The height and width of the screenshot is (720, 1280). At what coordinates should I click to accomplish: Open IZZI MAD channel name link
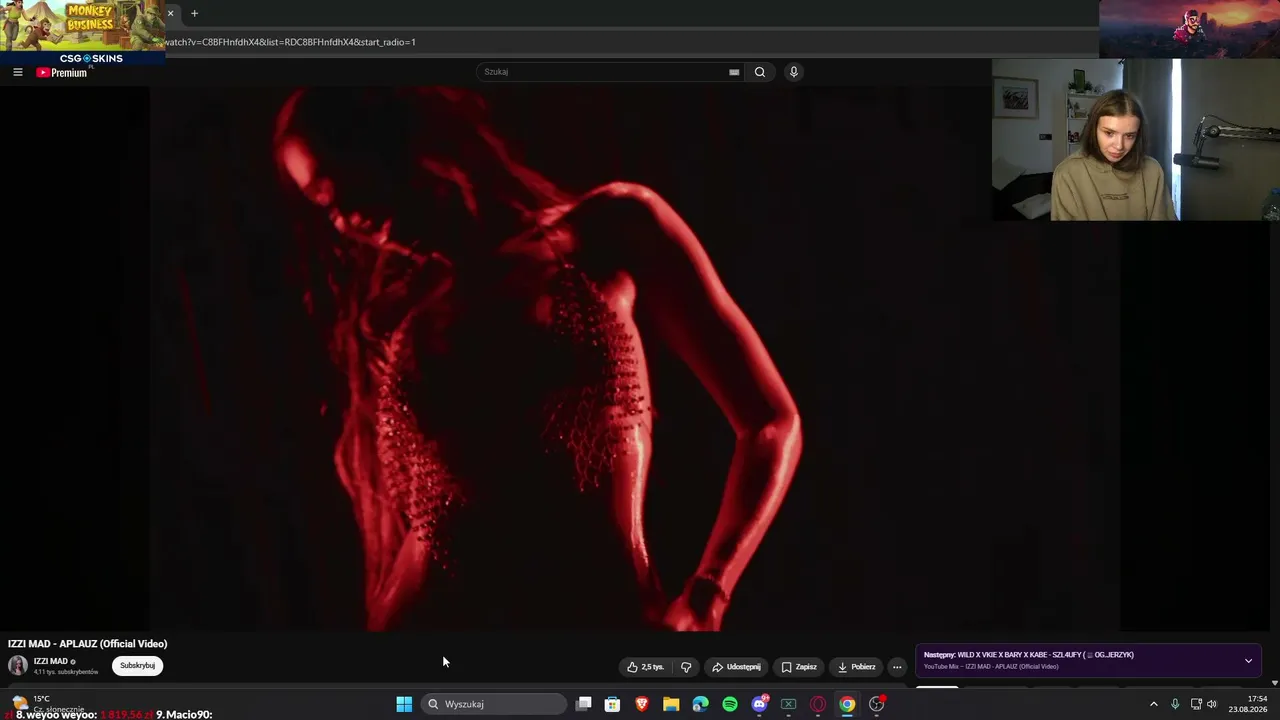[x=51, y=661]
